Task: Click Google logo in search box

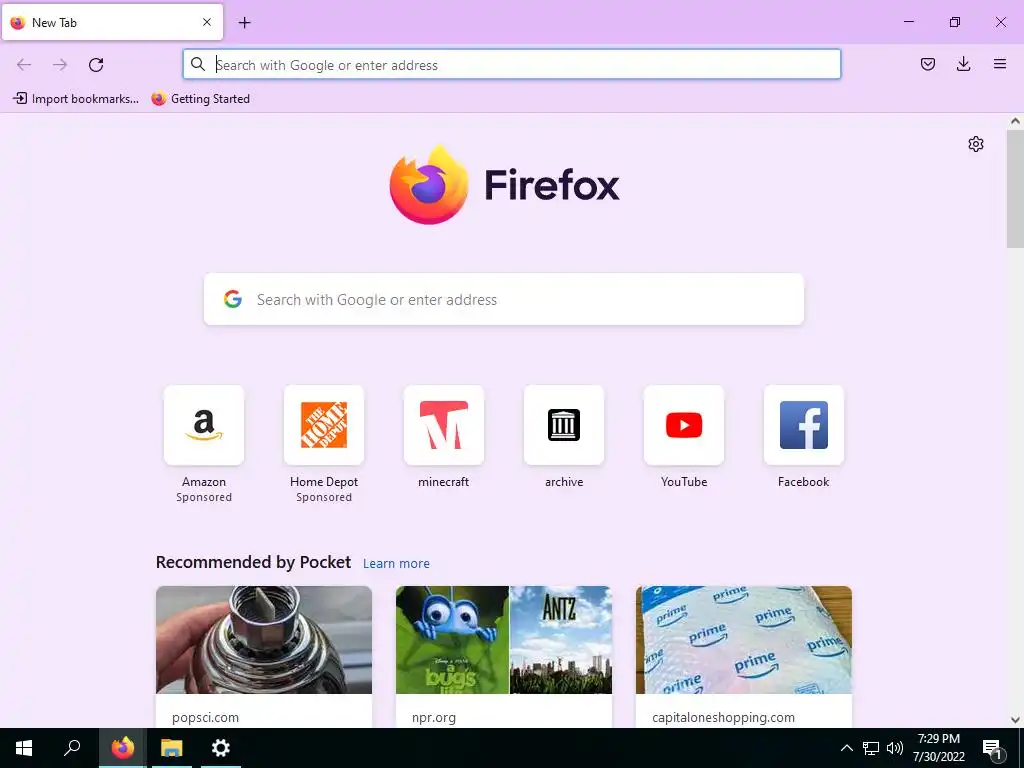Action: pyautogui.click(x=232, y=299)
